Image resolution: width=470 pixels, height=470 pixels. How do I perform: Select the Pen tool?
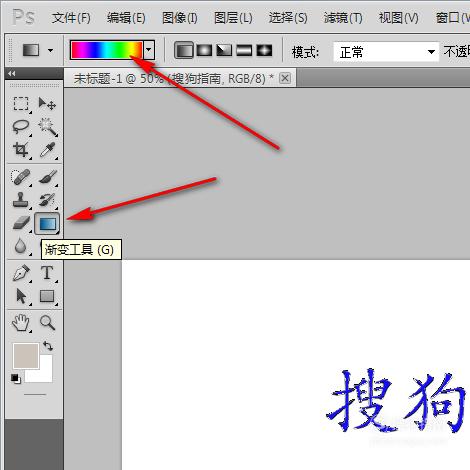[x=21, y=273]
